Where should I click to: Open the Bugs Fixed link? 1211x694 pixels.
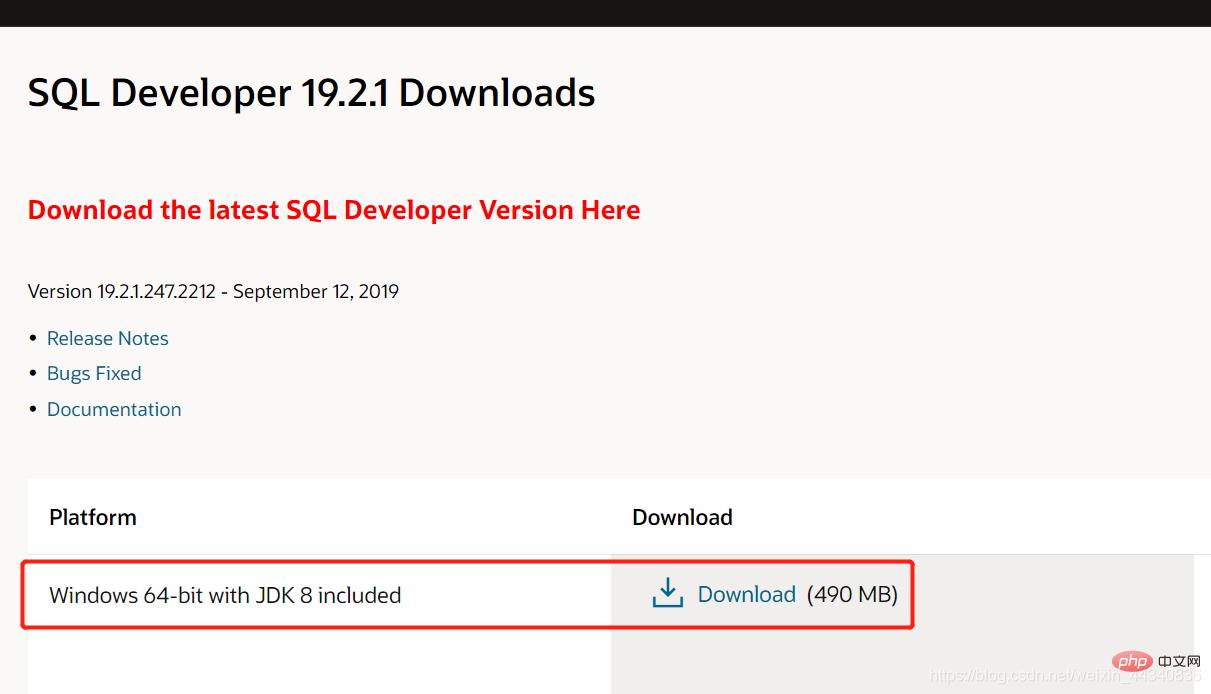94,373
